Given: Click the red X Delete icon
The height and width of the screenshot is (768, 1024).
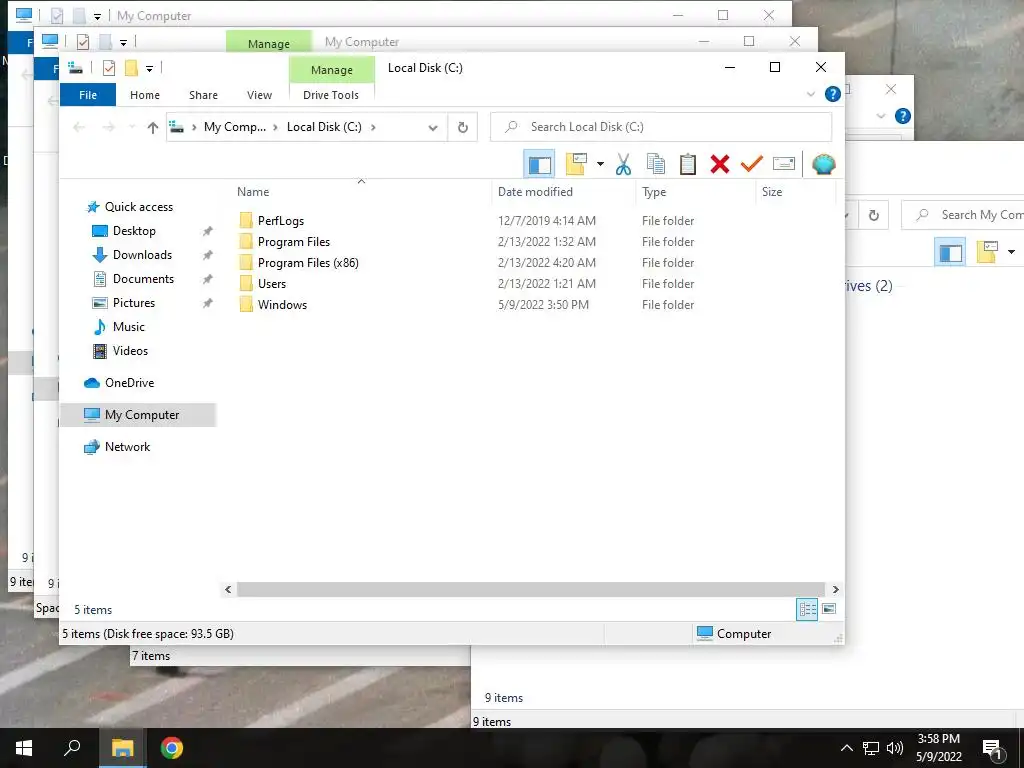Looking at the screenshot, I should (720, 164).
